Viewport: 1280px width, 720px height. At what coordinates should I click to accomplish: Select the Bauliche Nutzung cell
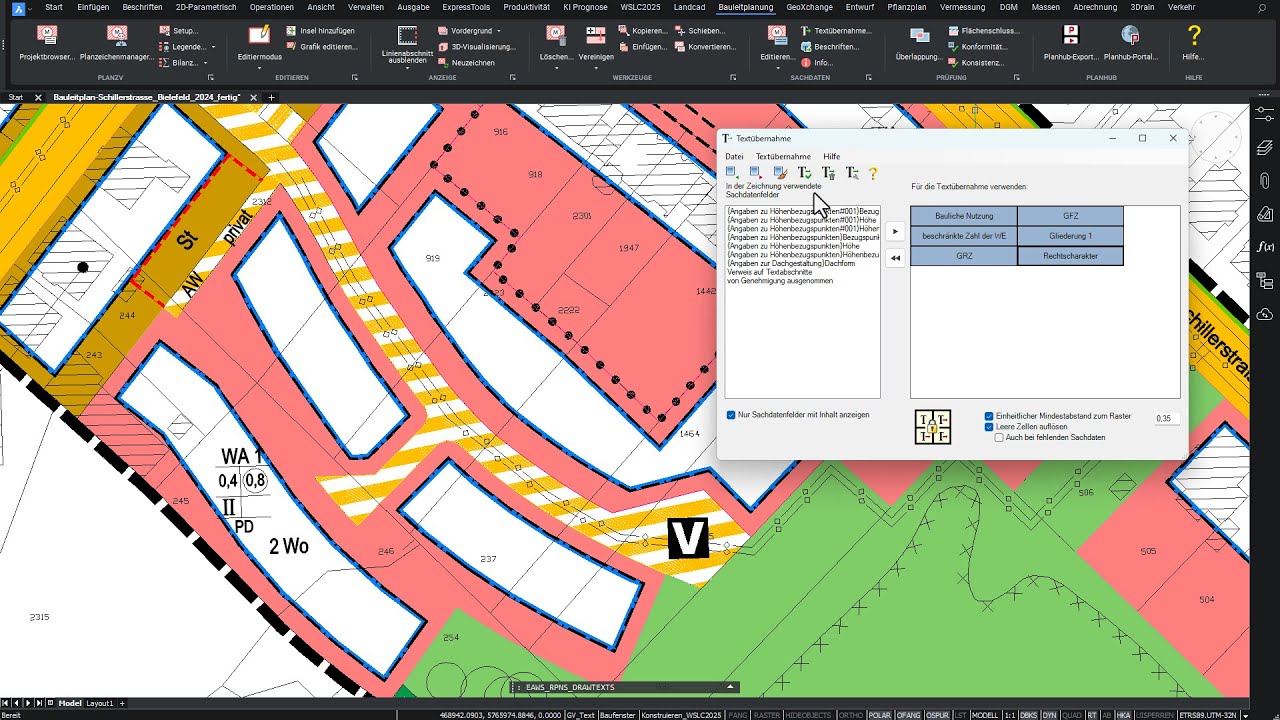[964, 216]
